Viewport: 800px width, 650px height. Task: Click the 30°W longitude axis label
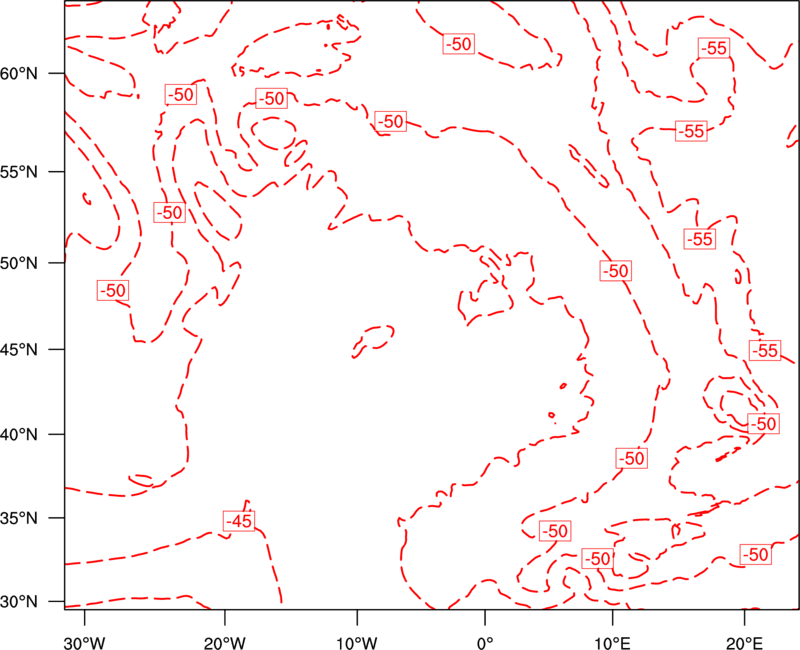click(x=85, y=643)
